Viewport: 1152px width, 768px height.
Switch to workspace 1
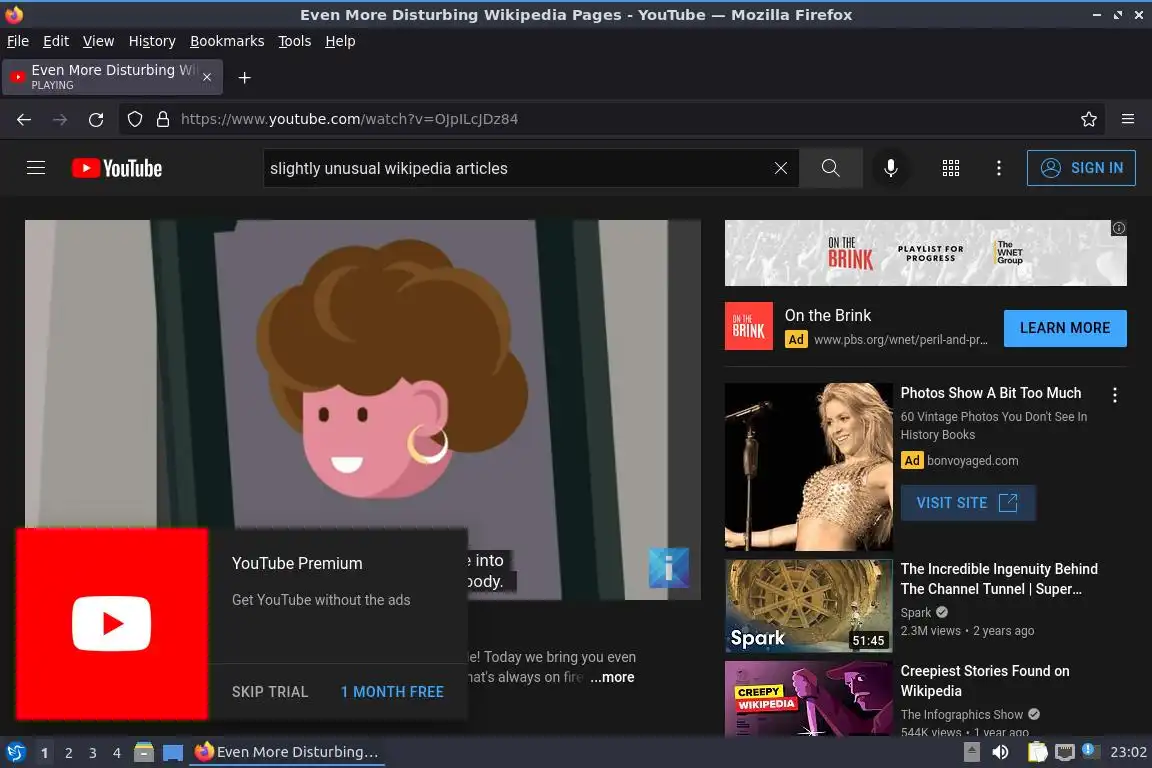[x=44, y=753]
